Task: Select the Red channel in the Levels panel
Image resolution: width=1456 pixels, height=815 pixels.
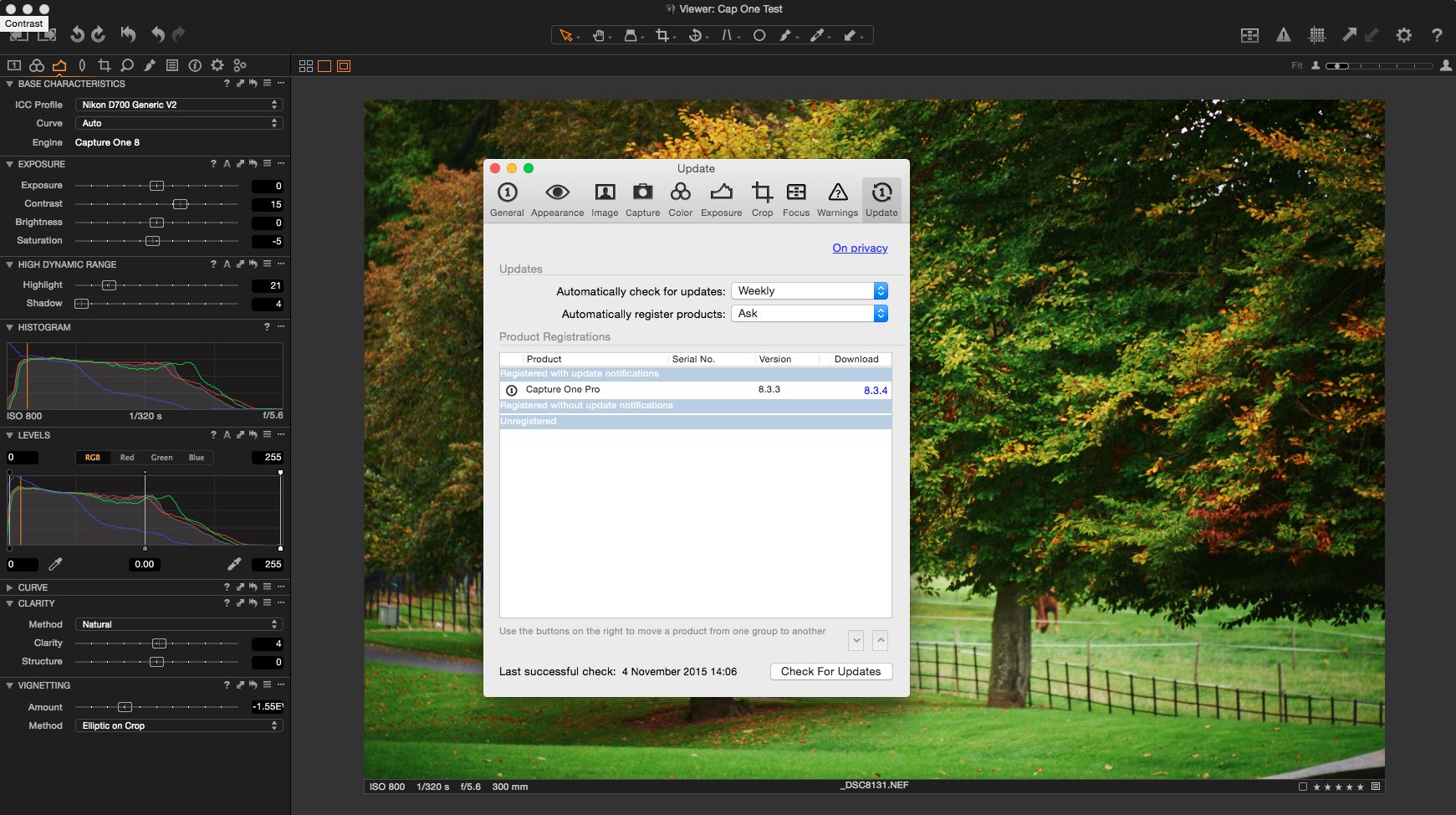Action: tap(127, 458)
